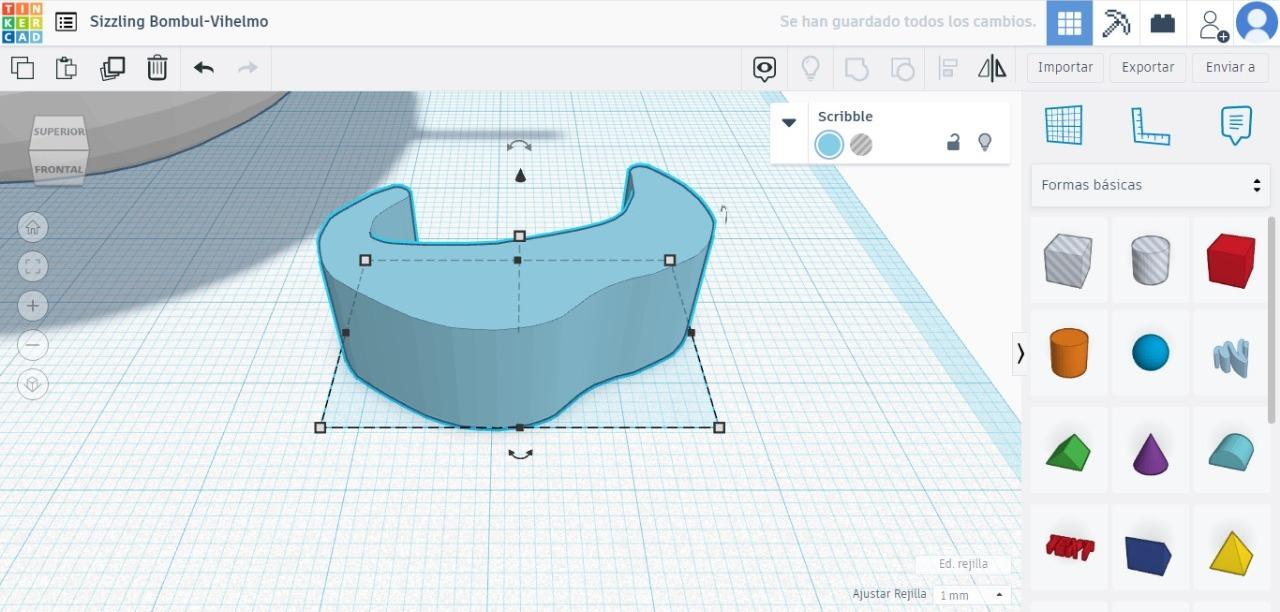This screenshot has height=612, width=1280.
Task: Choose Solid blue color swatch
Action: pos(829,145)
